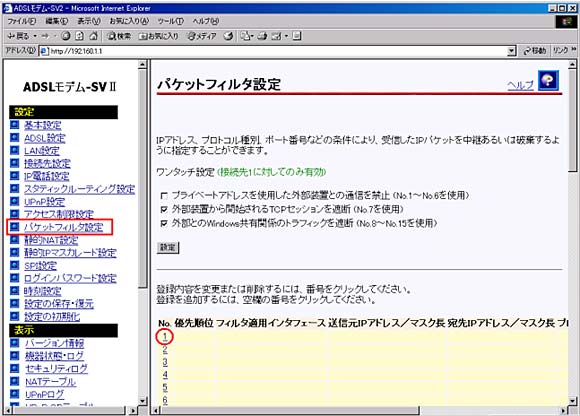The height and width of the screenshot is (416, 580).
Task: Click the main frame's horizontal scroll-right arrow
Action: pyautogui.click(x=563, y=410)
